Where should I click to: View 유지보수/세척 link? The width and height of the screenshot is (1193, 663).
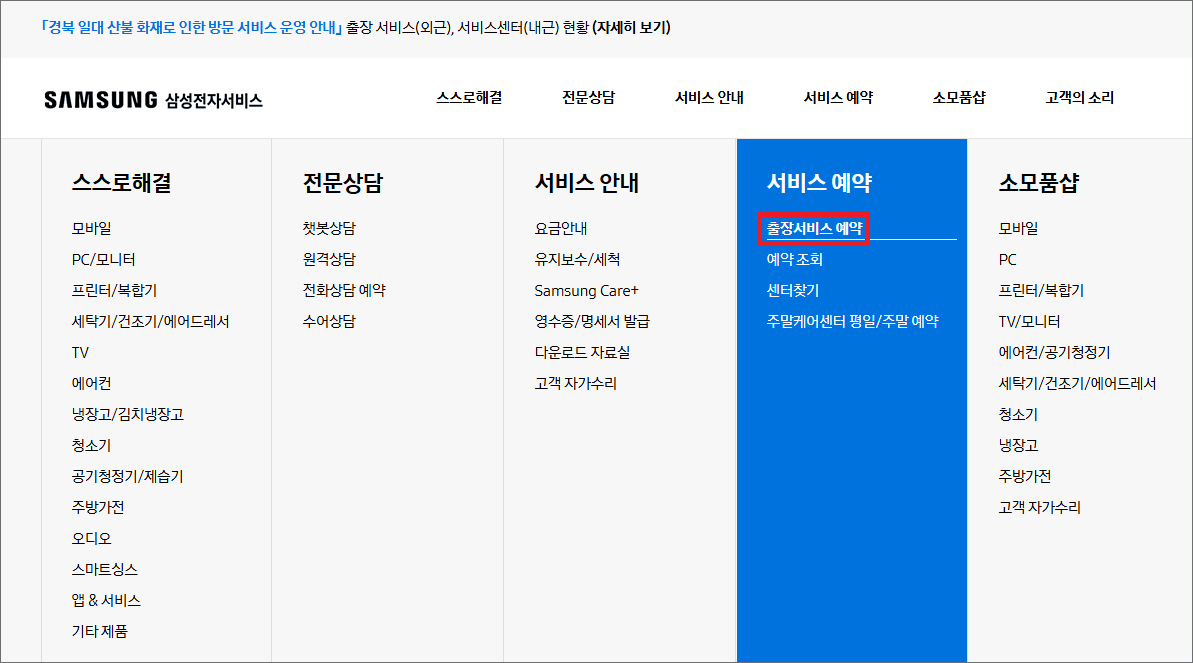tap(577, 260)
